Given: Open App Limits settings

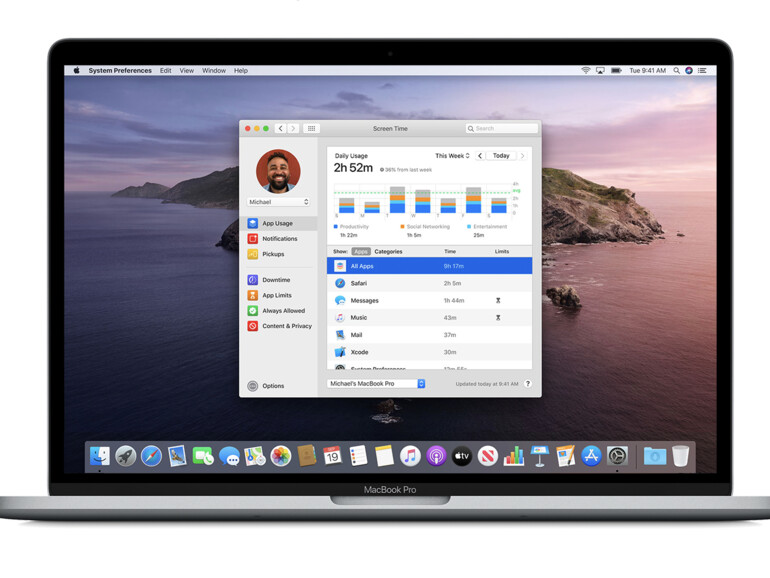Looking at the screenshot, I should 278,295.
